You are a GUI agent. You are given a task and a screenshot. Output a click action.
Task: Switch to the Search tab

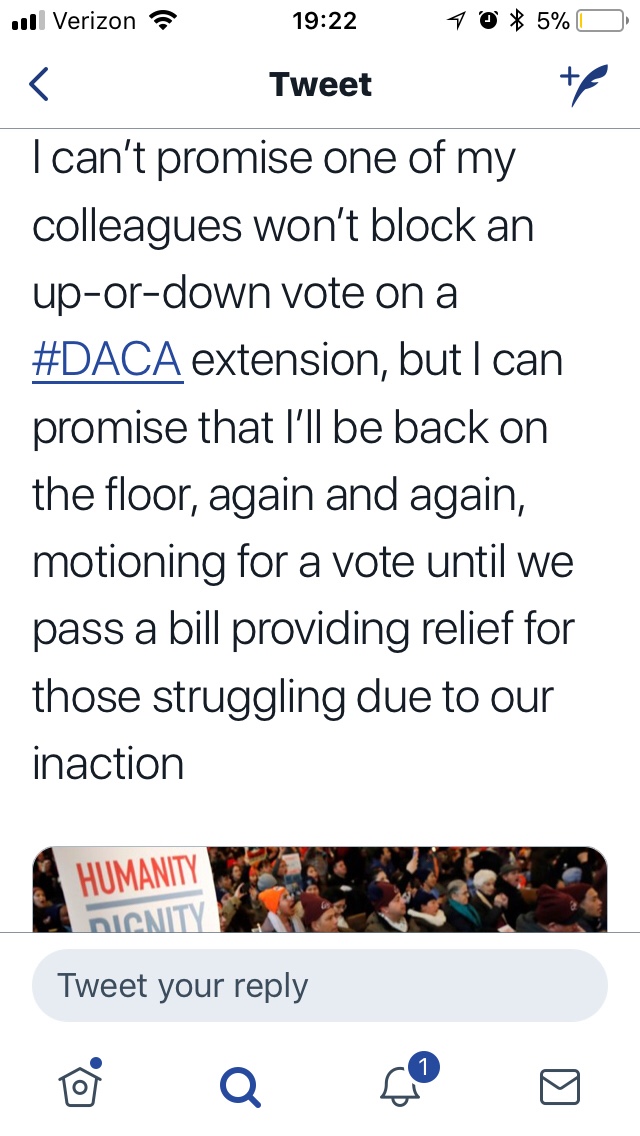click(240, 1085)
